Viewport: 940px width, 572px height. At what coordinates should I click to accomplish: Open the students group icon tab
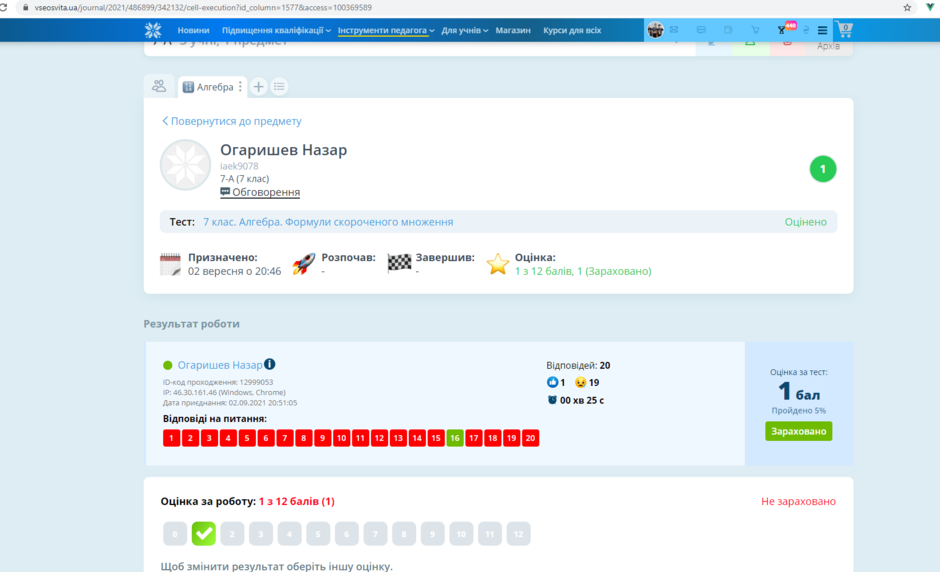(x=159, y=86)
